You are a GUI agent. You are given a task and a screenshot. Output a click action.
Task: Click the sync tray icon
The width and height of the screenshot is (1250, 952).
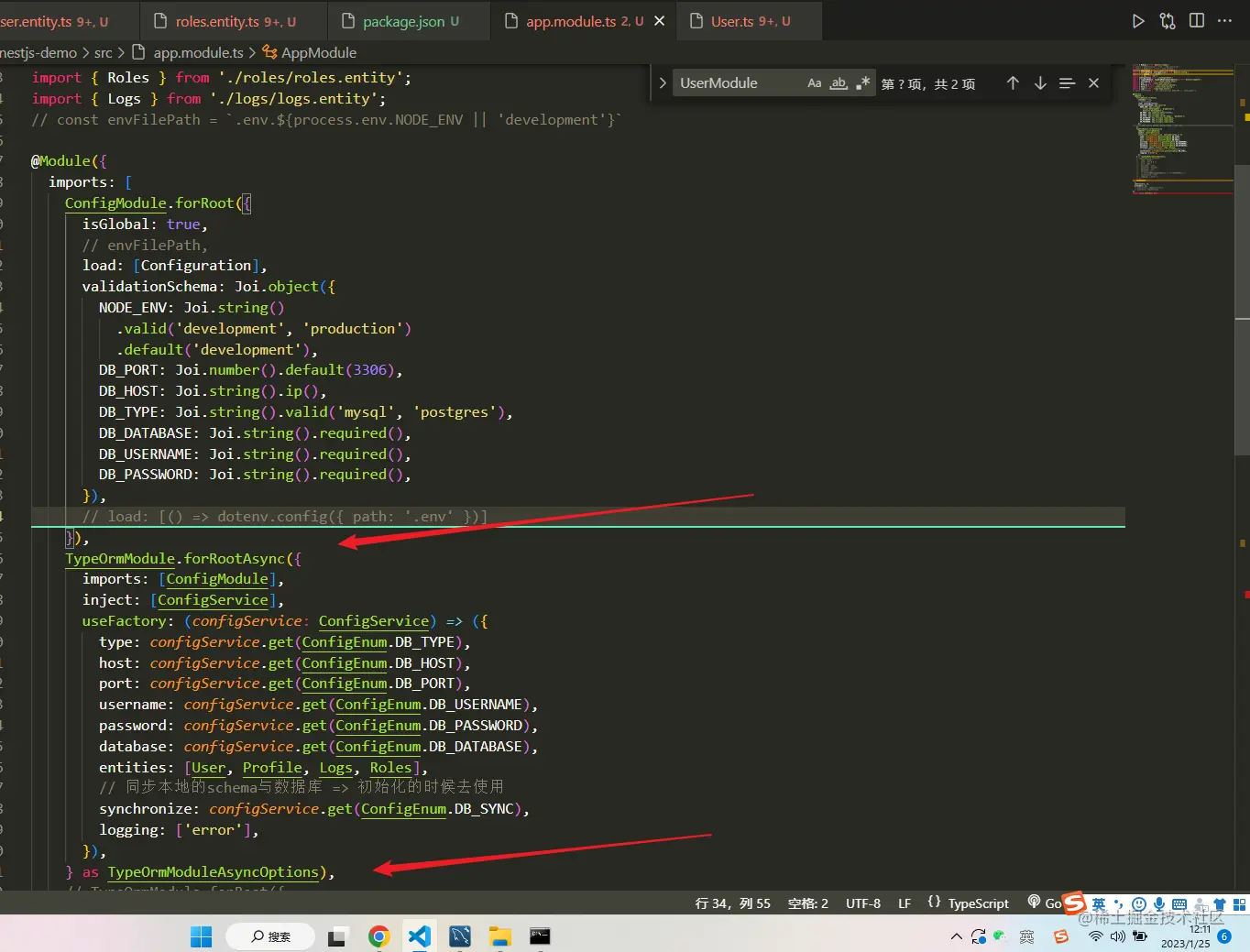click(979, 936)
